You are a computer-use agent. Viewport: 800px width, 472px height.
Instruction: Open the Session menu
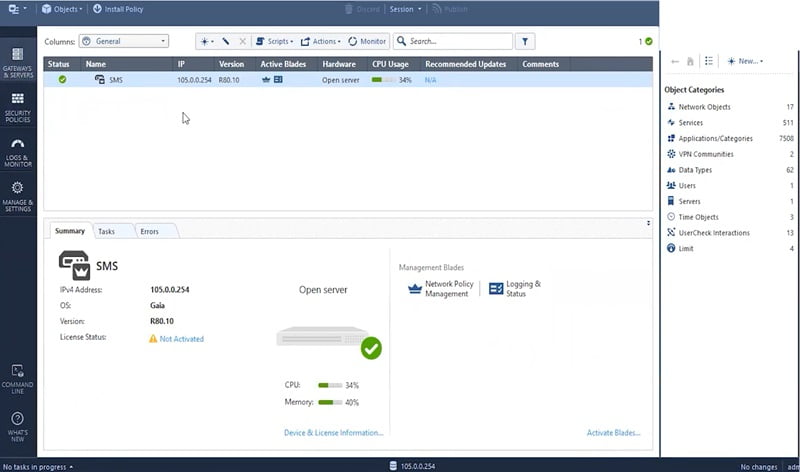click(406, 9)
